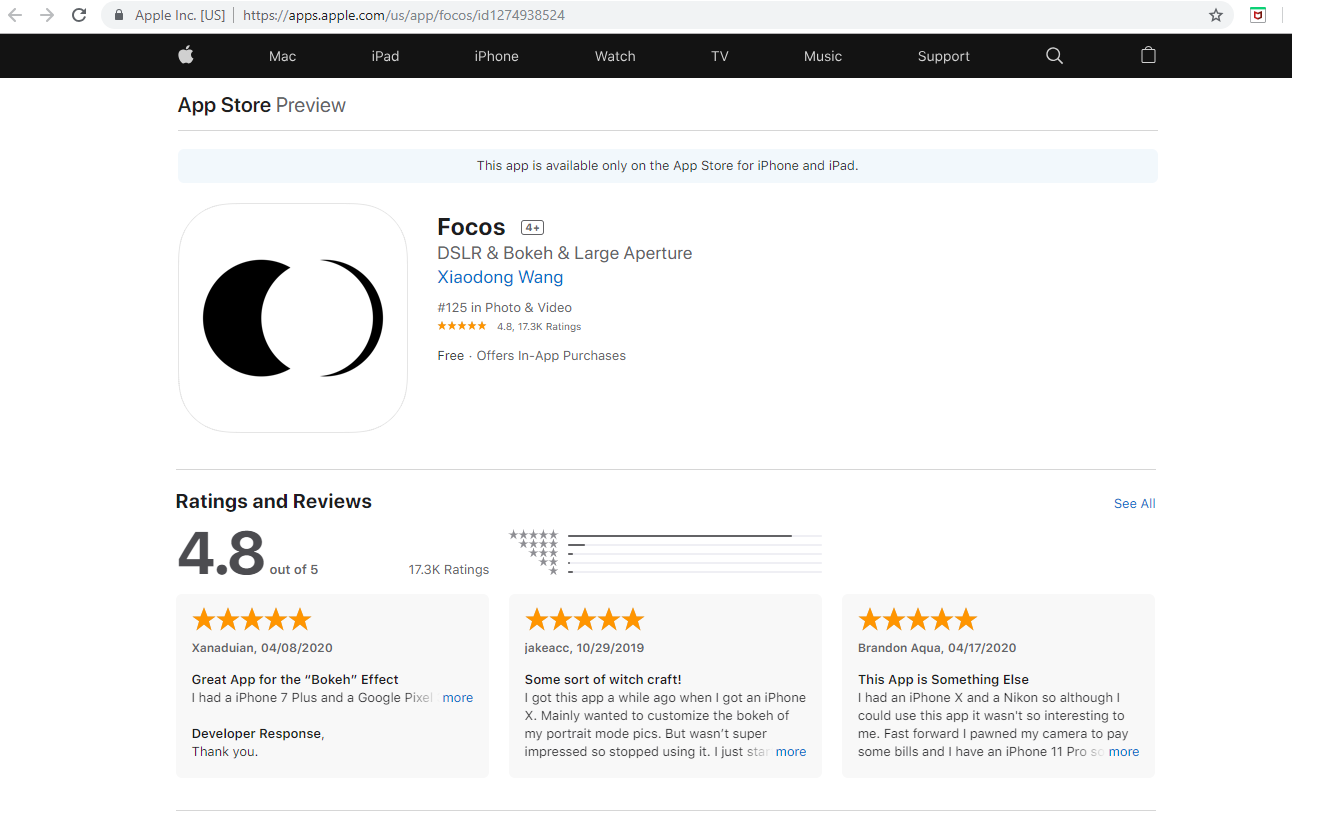Image resolution: width=1332 pixels, height=820 pixels.
Task: Click the lock icon in the address bar
Action: (x=119, y=15)
